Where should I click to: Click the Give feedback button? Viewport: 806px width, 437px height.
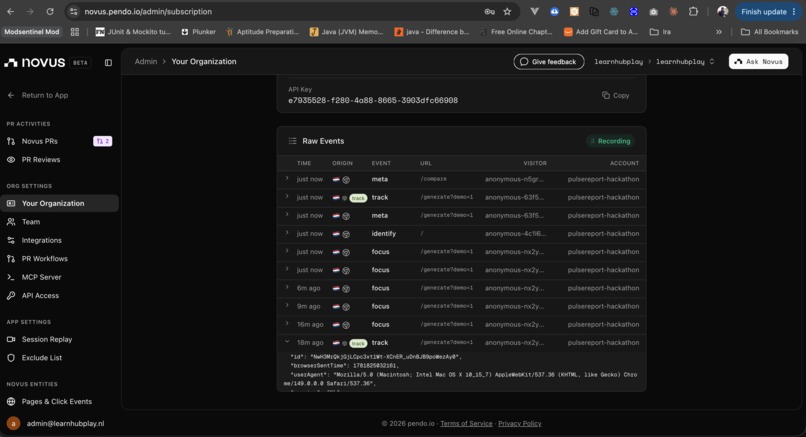548,62
